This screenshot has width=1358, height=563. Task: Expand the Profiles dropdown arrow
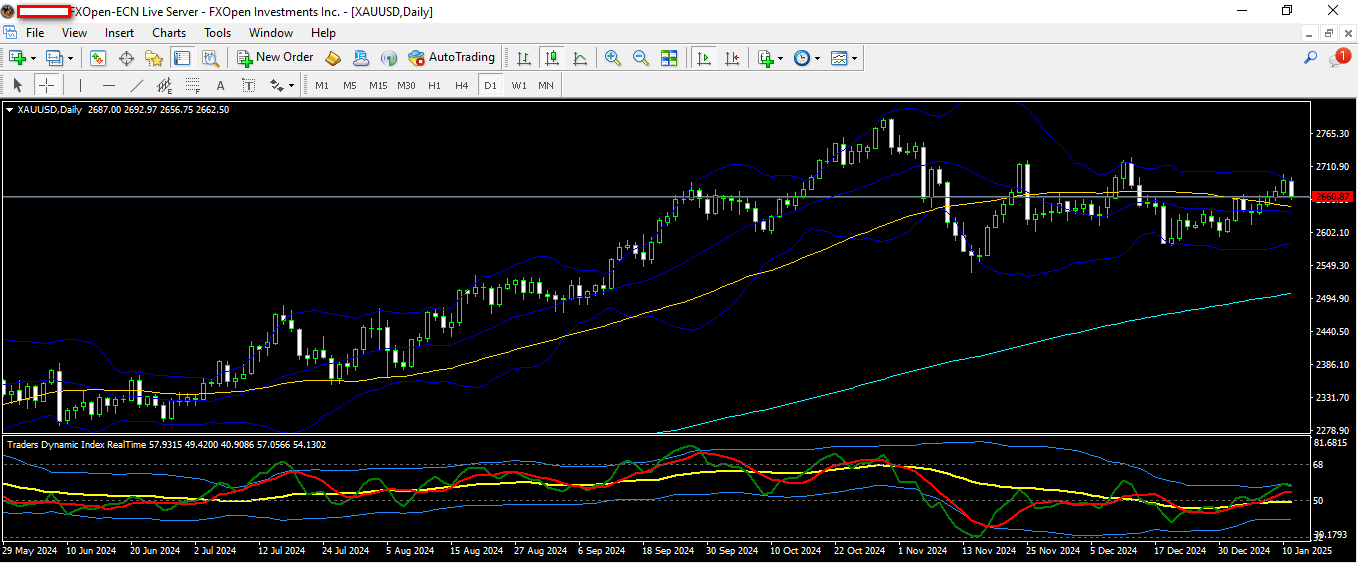click(x=70, y=58)
